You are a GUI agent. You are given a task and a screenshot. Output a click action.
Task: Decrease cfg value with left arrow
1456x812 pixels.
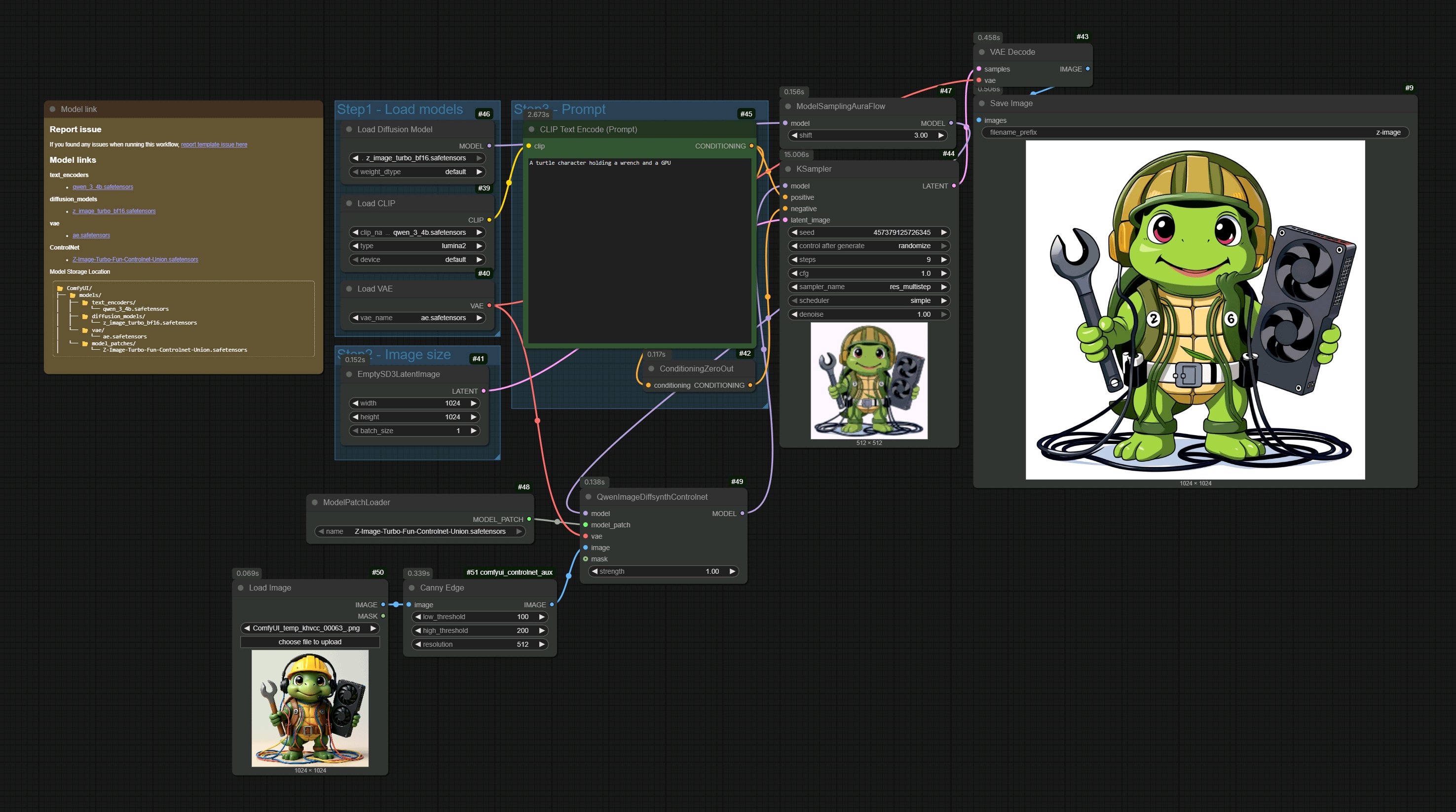coord(794,273)
